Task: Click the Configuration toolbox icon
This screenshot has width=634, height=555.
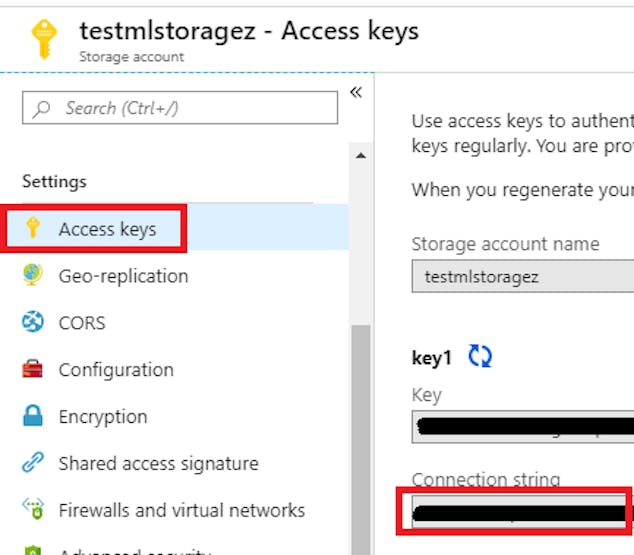Action: point(32,369)
